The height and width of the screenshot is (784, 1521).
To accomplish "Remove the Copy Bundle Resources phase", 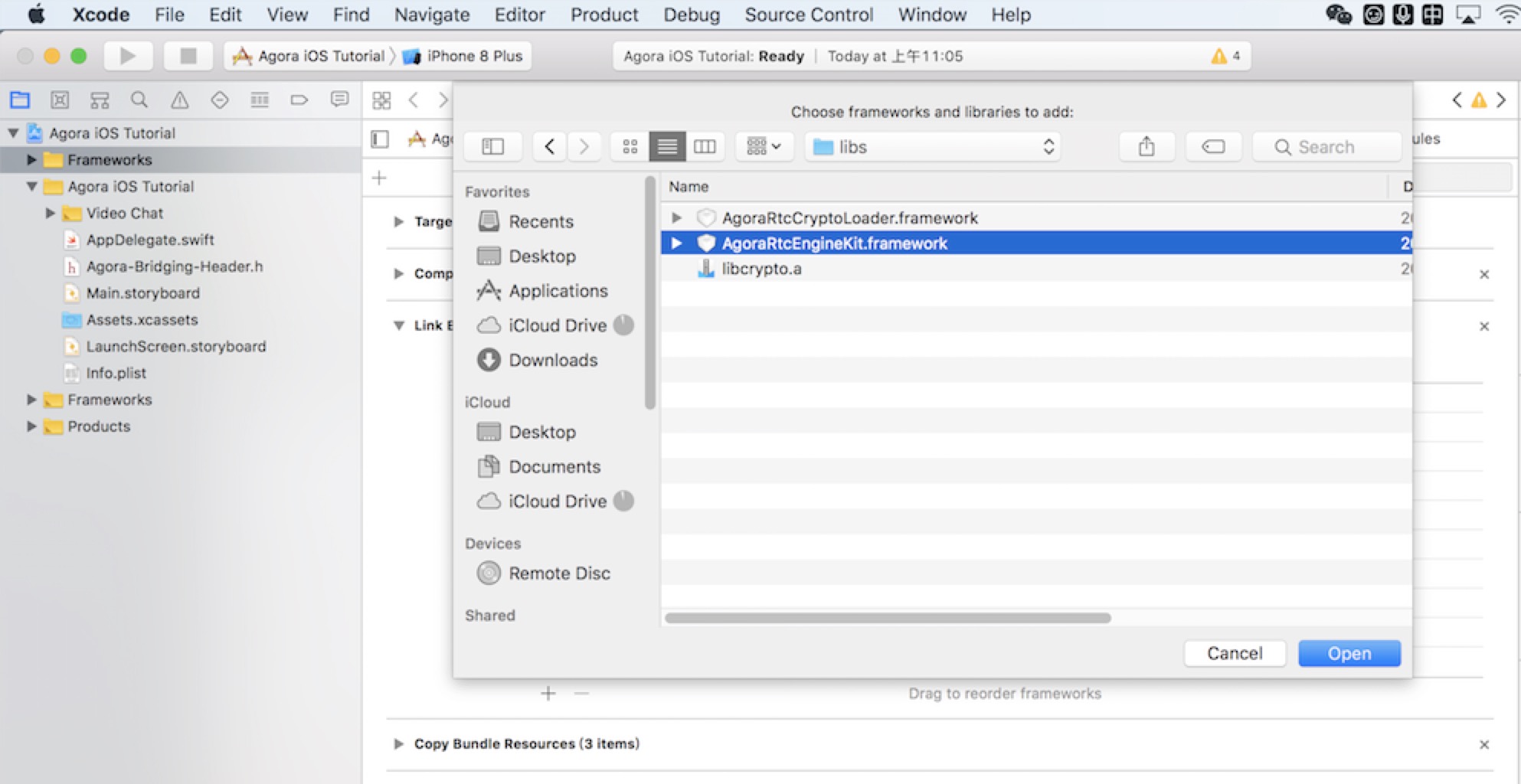I will 1484,744.
